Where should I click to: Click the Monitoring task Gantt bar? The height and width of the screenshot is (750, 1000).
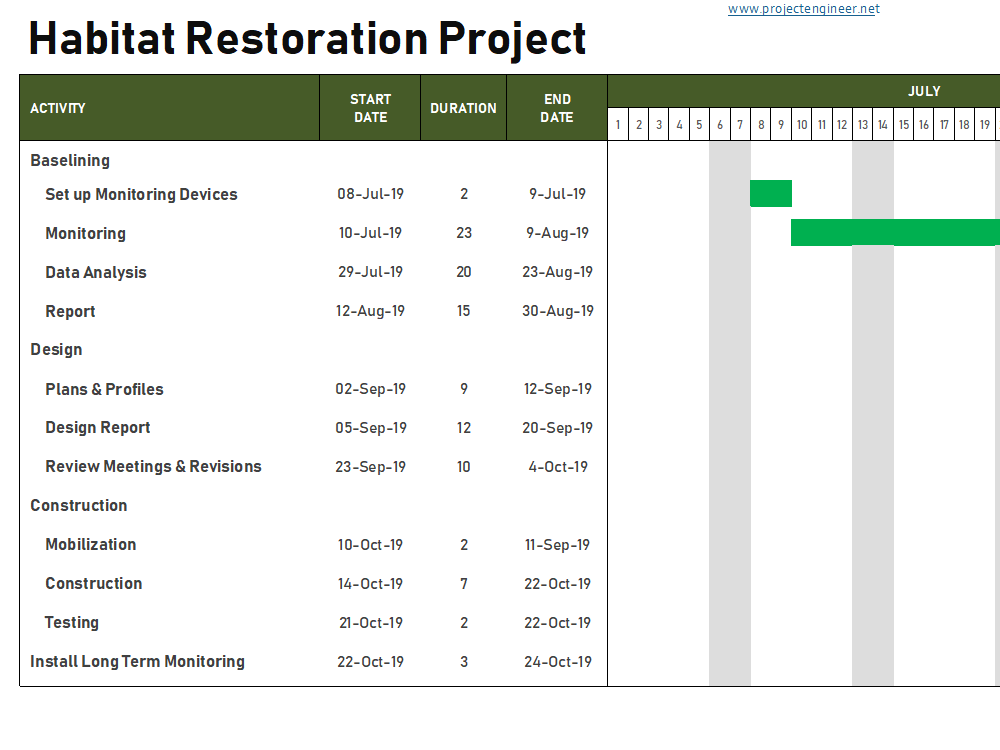pos(895,232)
